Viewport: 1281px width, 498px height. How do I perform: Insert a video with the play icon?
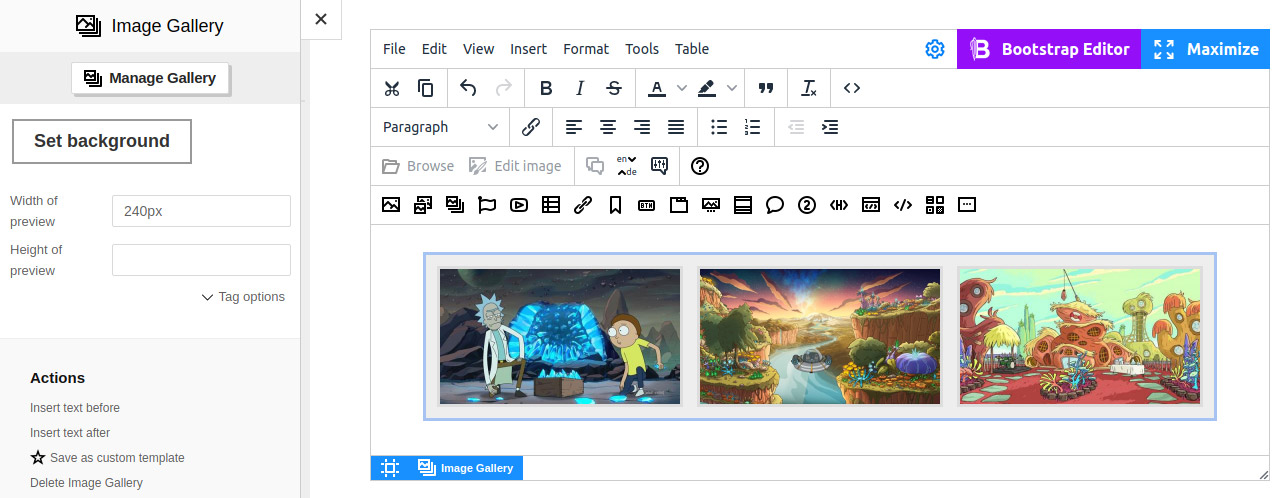(519, 205)
